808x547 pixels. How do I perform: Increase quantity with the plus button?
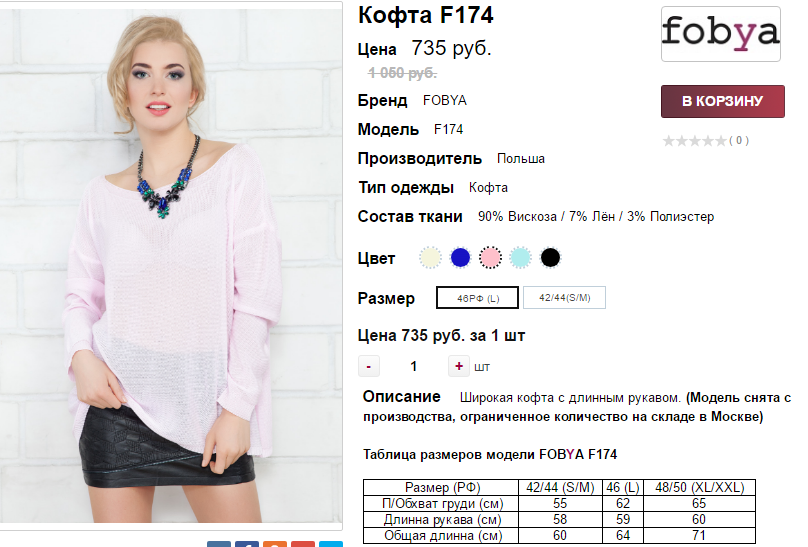pyautogui.click(x=459, y=366)
